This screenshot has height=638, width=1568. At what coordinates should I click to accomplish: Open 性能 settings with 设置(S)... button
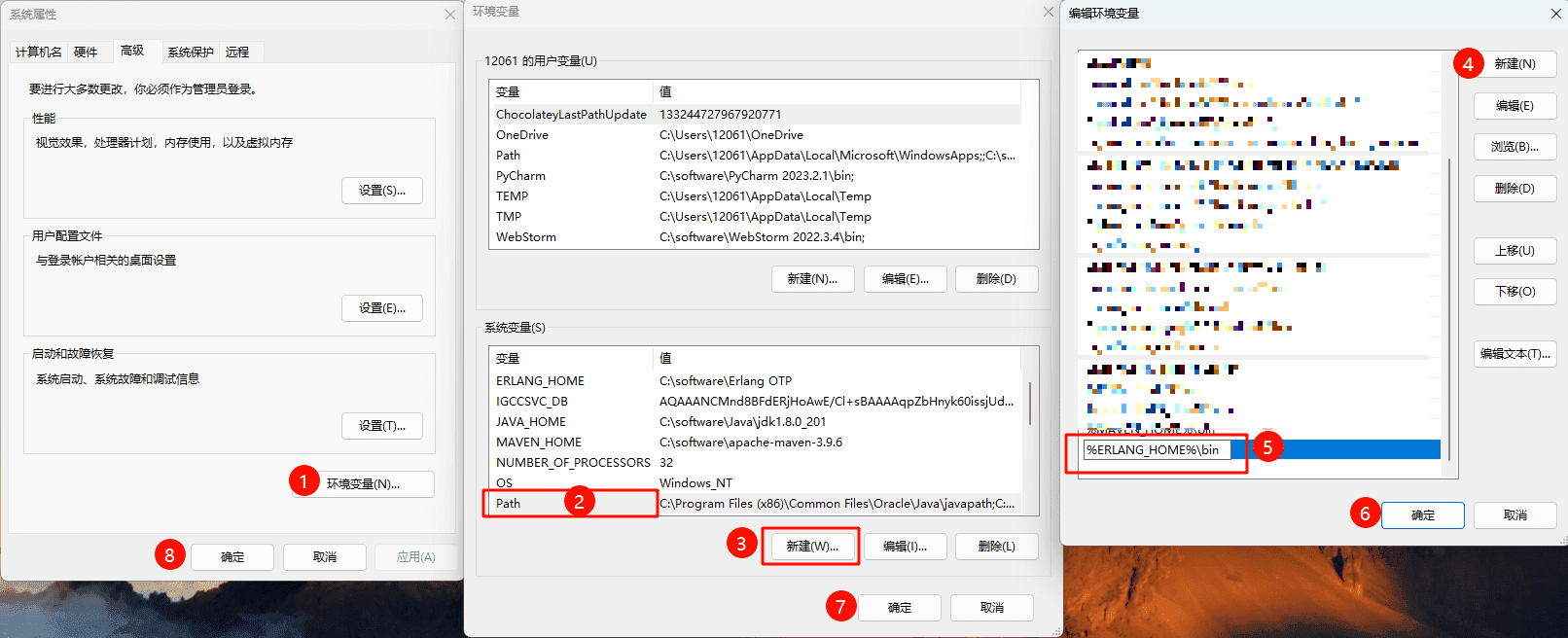(x=381, y=191)
